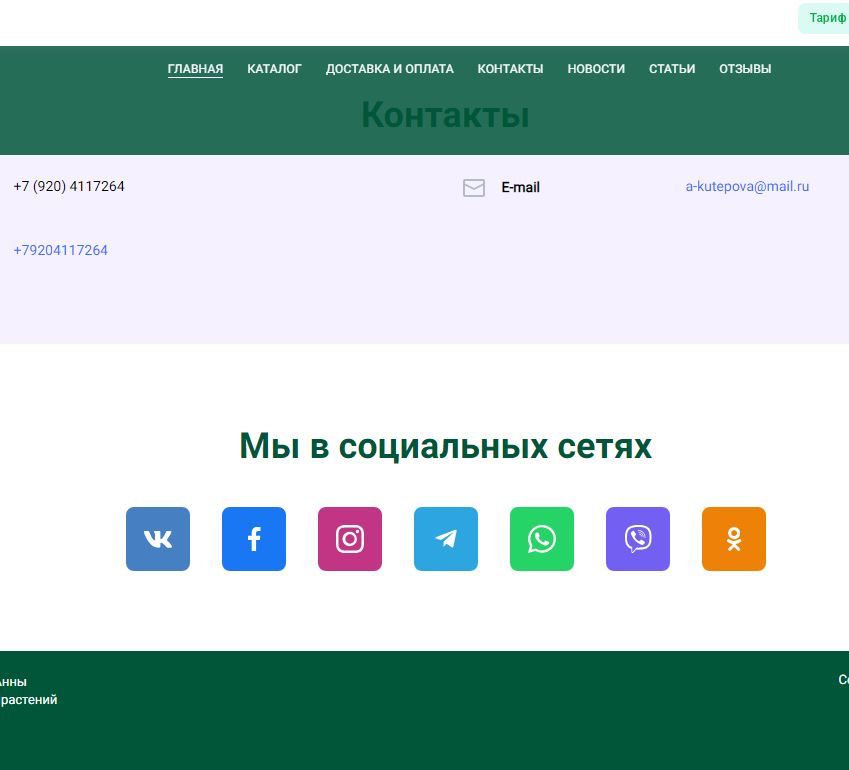Click the Мы в социальных сетях heading
Image resolution: width=849 pixels, height=770 pixels.
click(x=445, y=446)
